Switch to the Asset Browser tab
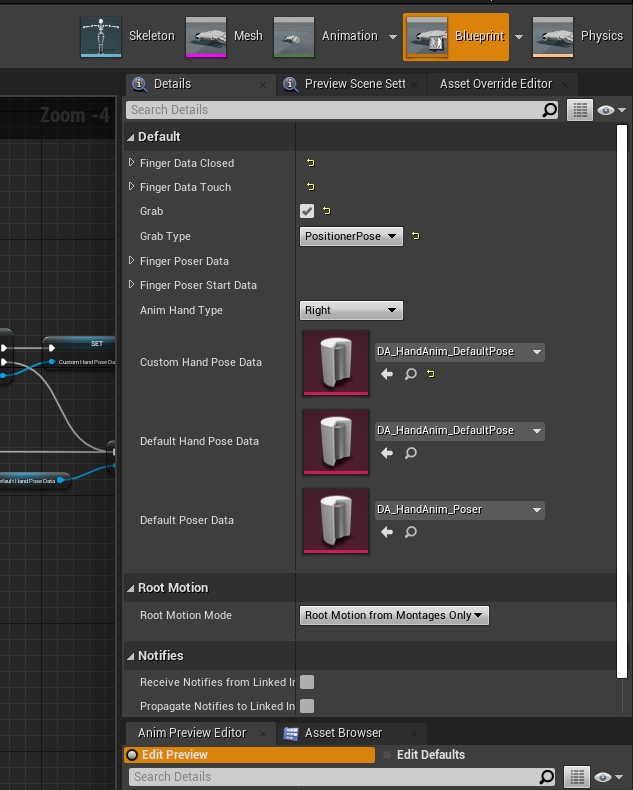Screen dimensions: 633x790 click(351, 733)
